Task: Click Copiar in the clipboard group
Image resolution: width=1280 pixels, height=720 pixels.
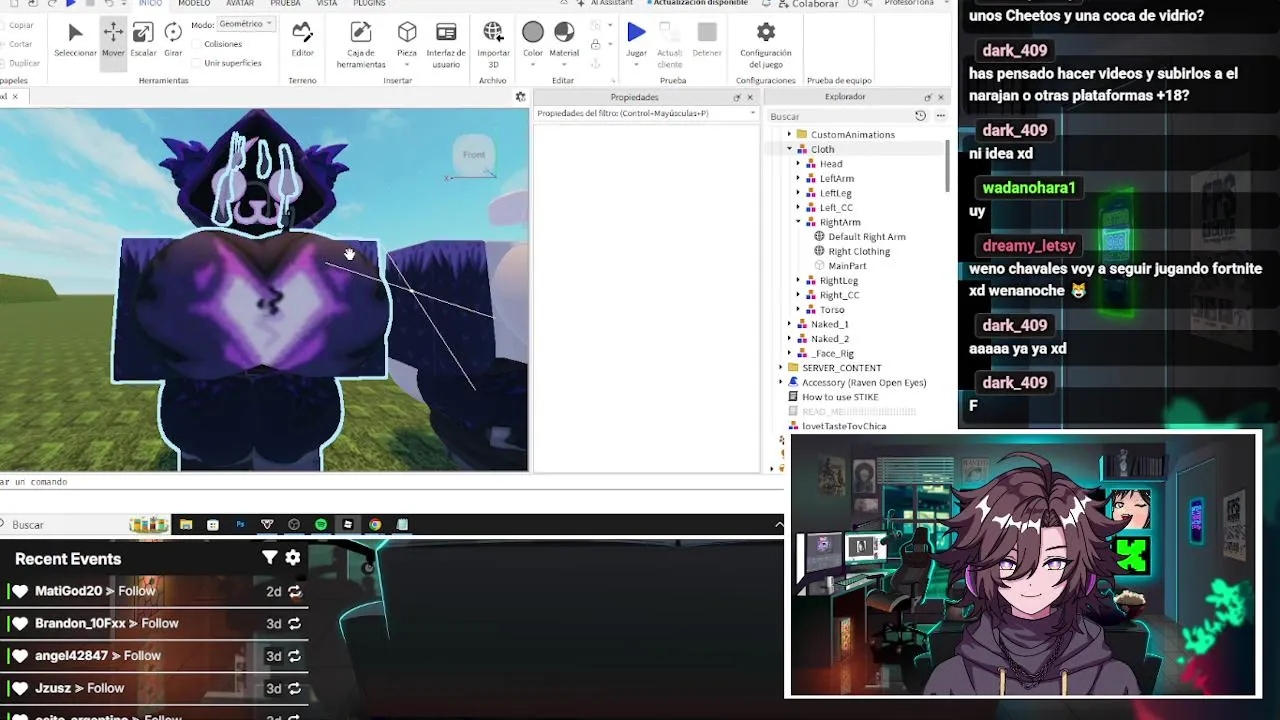Action: pyautogui.click(x=21, y=25)
